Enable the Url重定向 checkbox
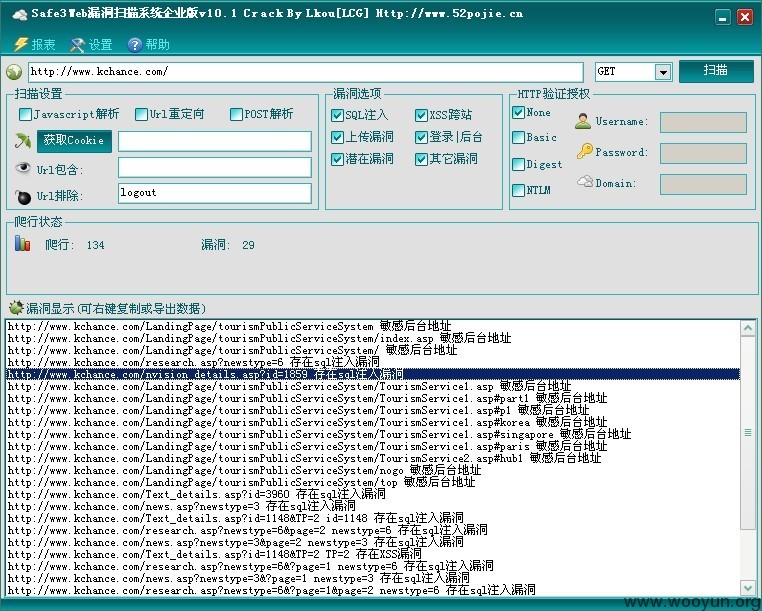Image resolution: width=762 pixels, height=611 pixels. [141, 114]
